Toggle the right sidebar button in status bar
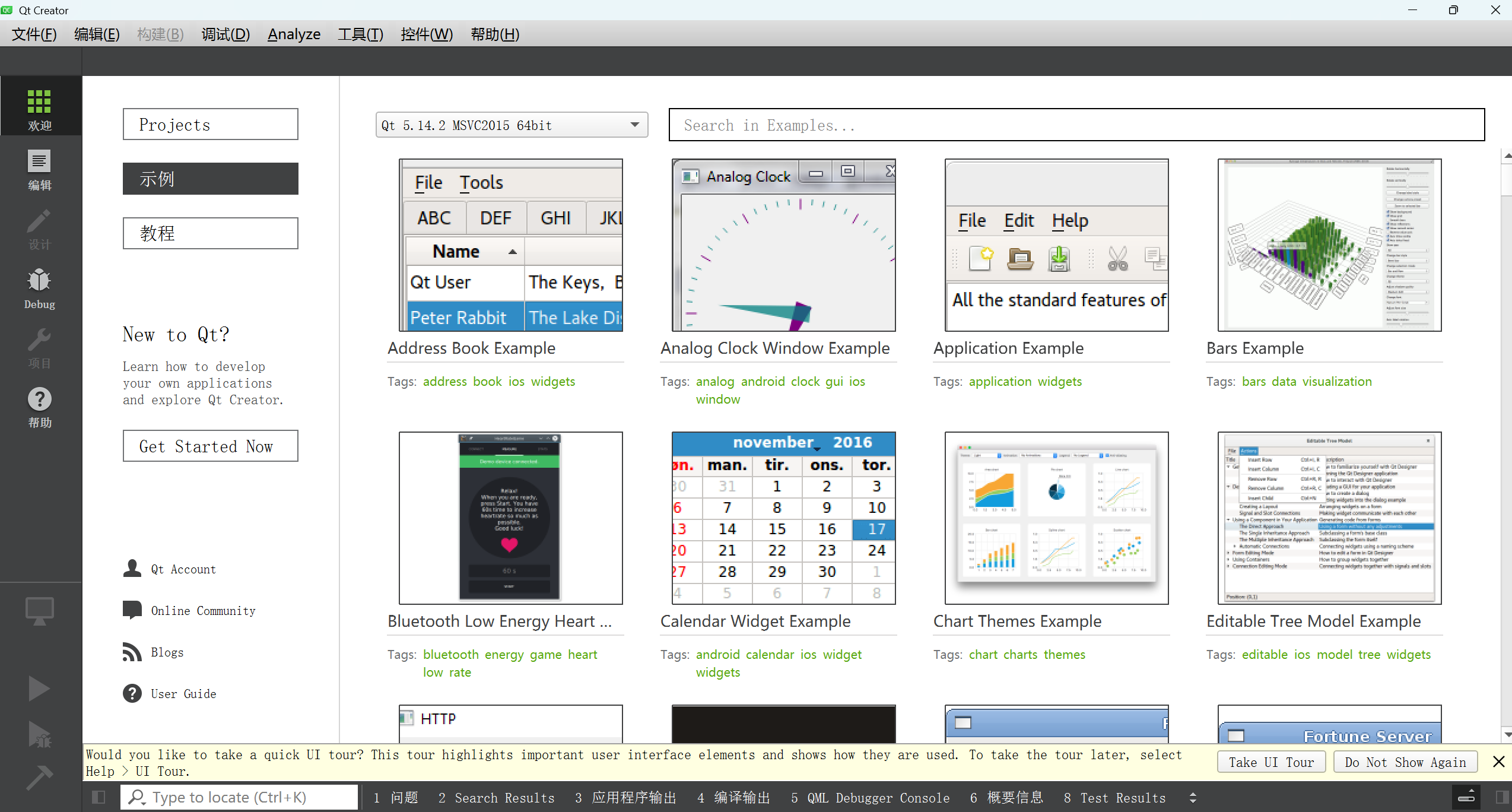Viewport: 1512px width, 812px height. tap(1502, 797)
